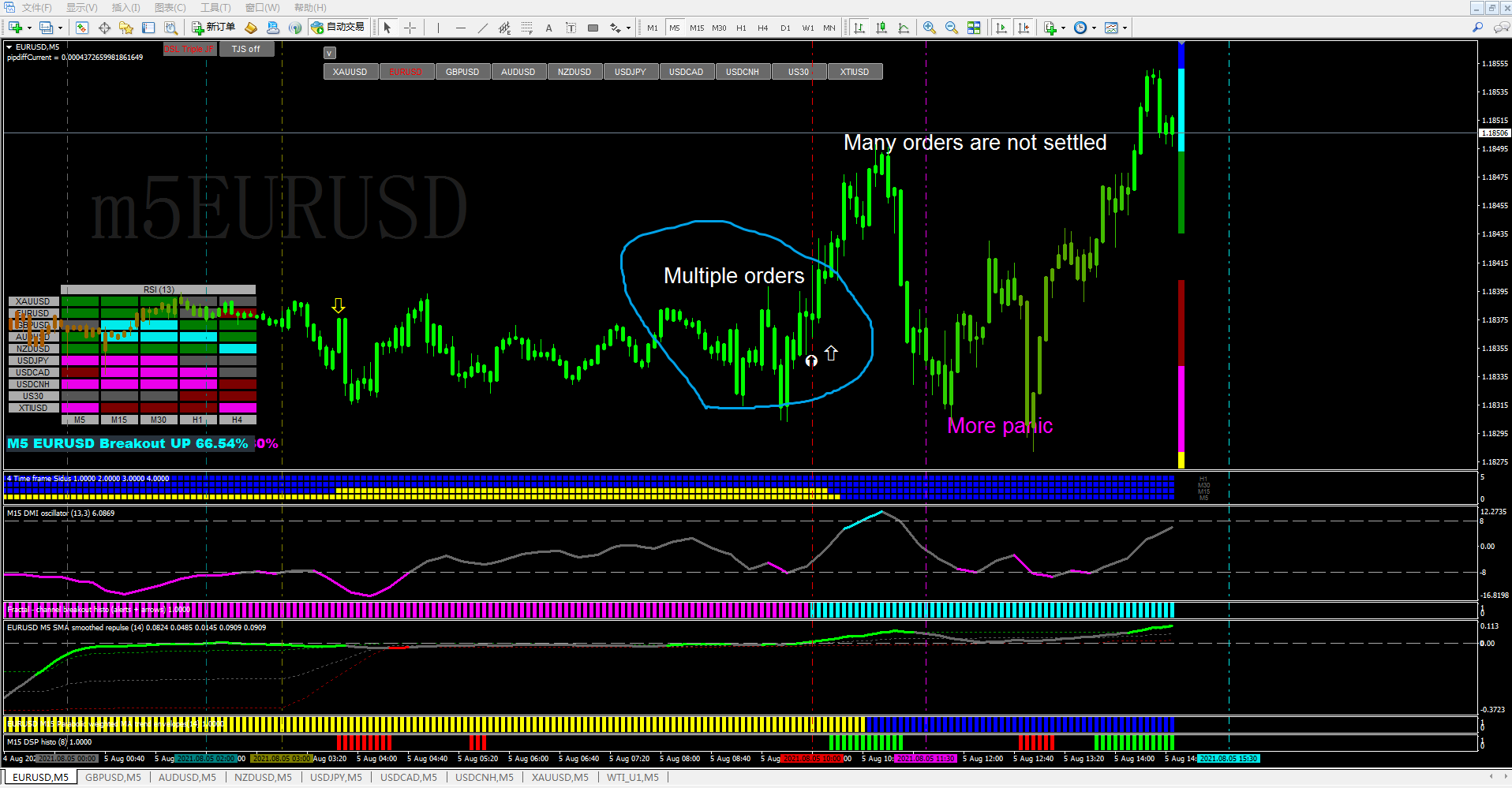
Task: Switch to the GBPUSD,M5 chart tab
Action: pos(113,777)
